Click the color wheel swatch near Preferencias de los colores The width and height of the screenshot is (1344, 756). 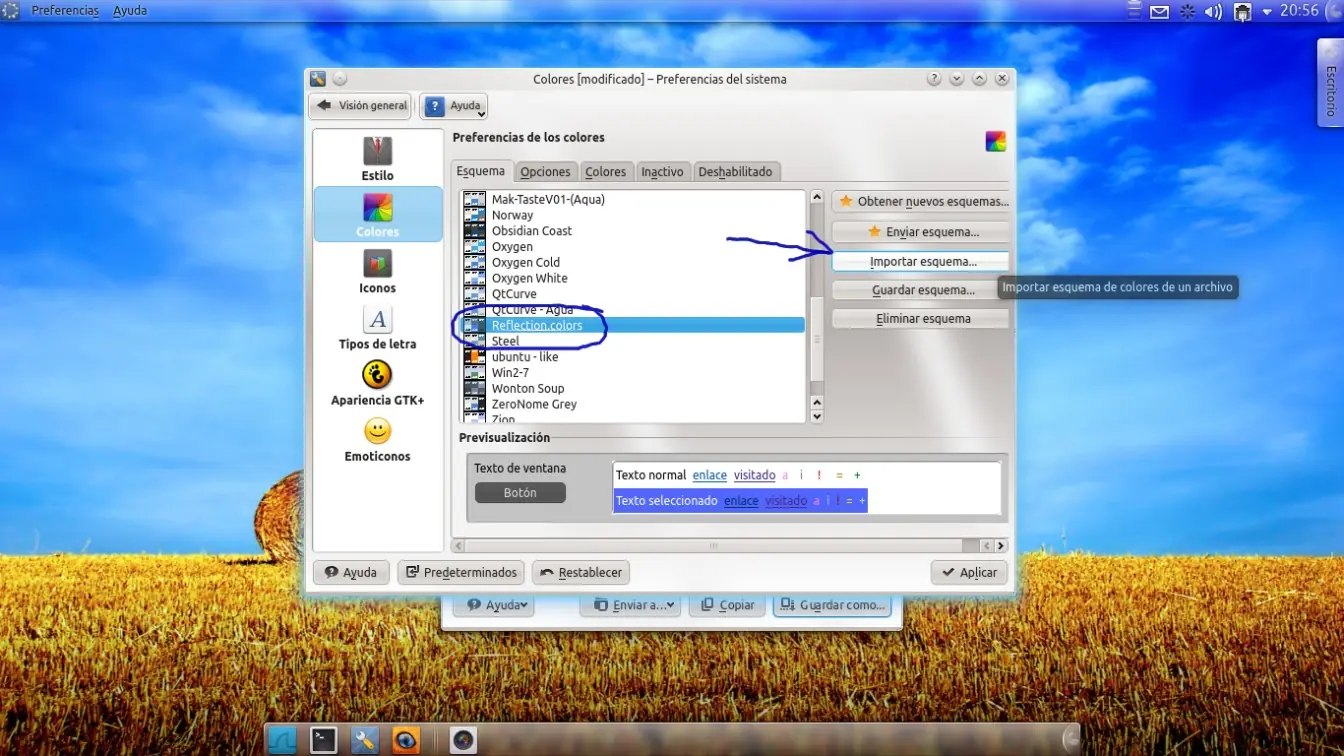point(995,140)
